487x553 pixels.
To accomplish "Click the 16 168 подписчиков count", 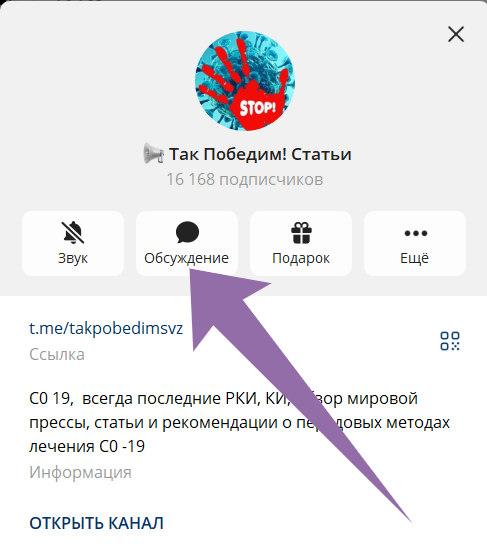I will (x=245, y=179).
